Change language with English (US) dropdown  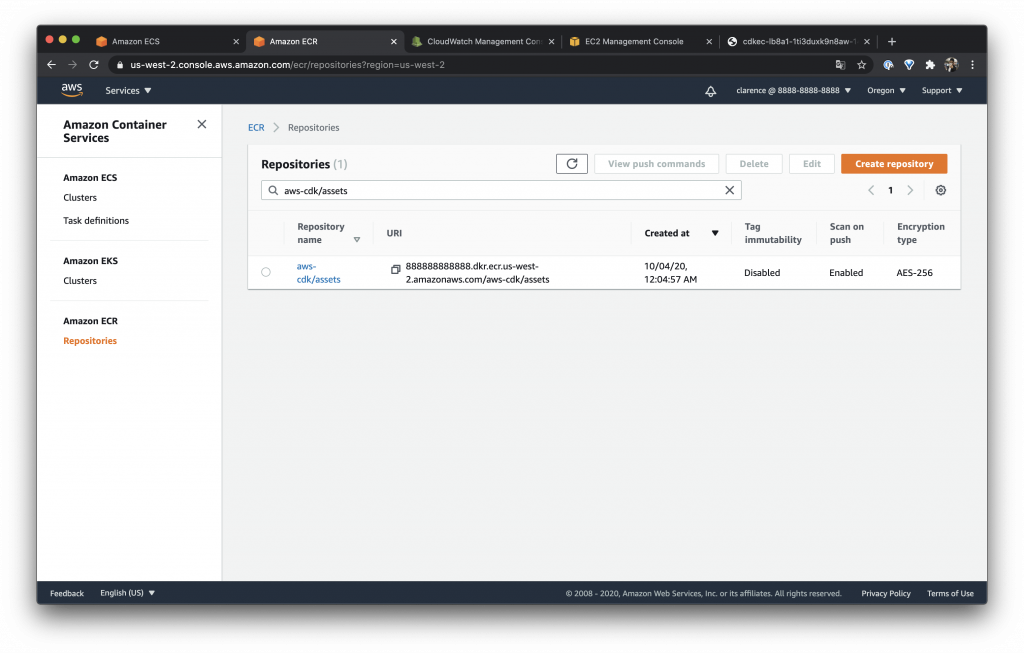click(127, 593)
